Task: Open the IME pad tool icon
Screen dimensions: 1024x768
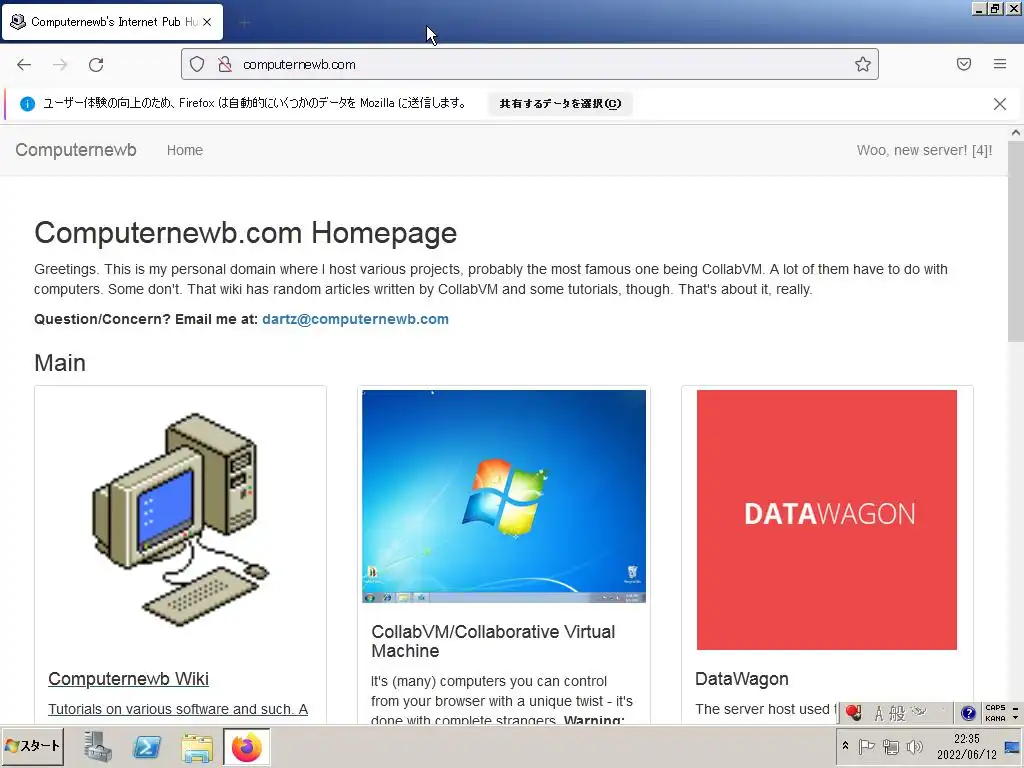Action: (920, 712)
